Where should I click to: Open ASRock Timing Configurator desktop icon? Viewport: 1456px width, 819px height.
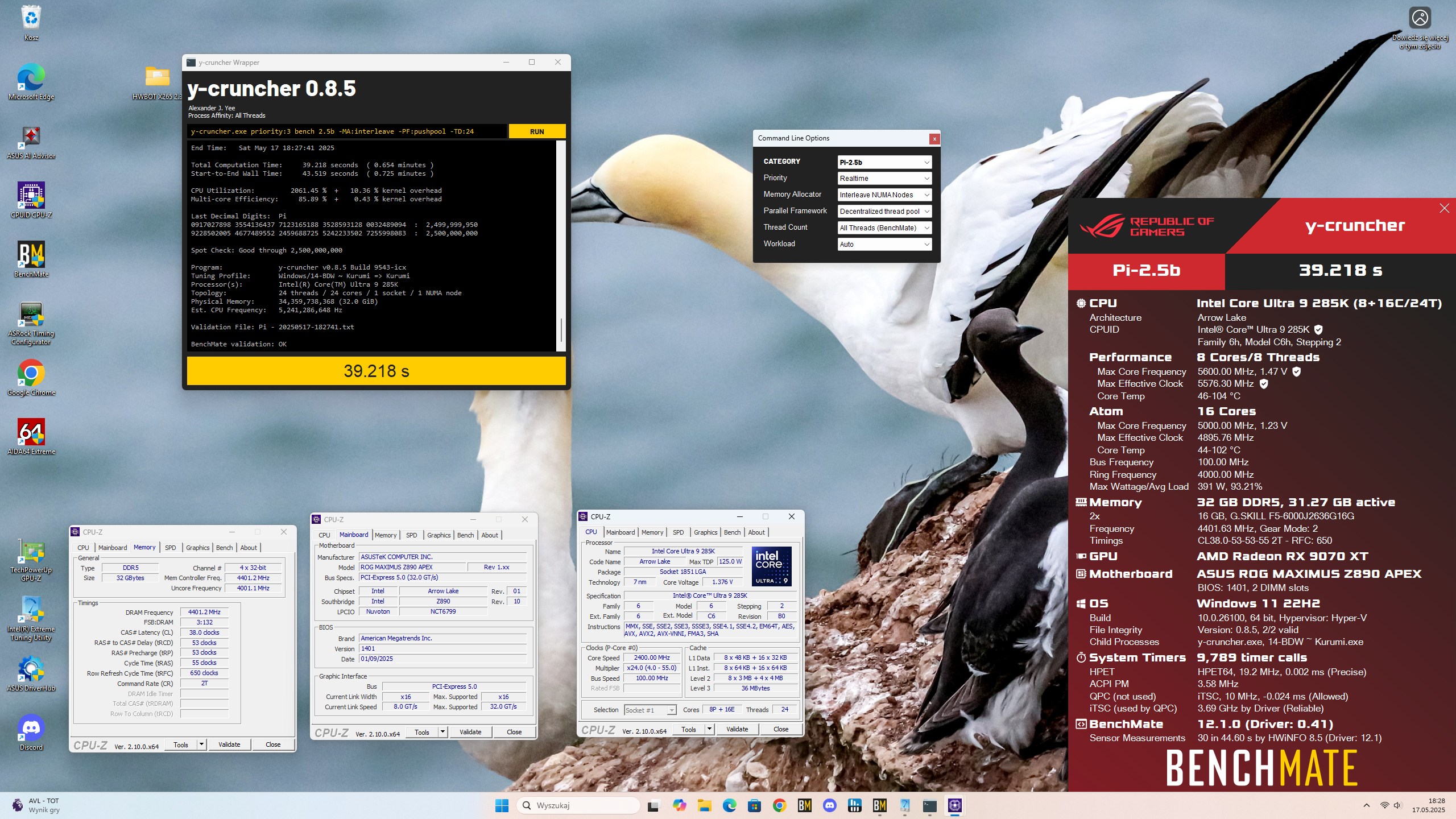pyautogui.click(x=31, y=323)
